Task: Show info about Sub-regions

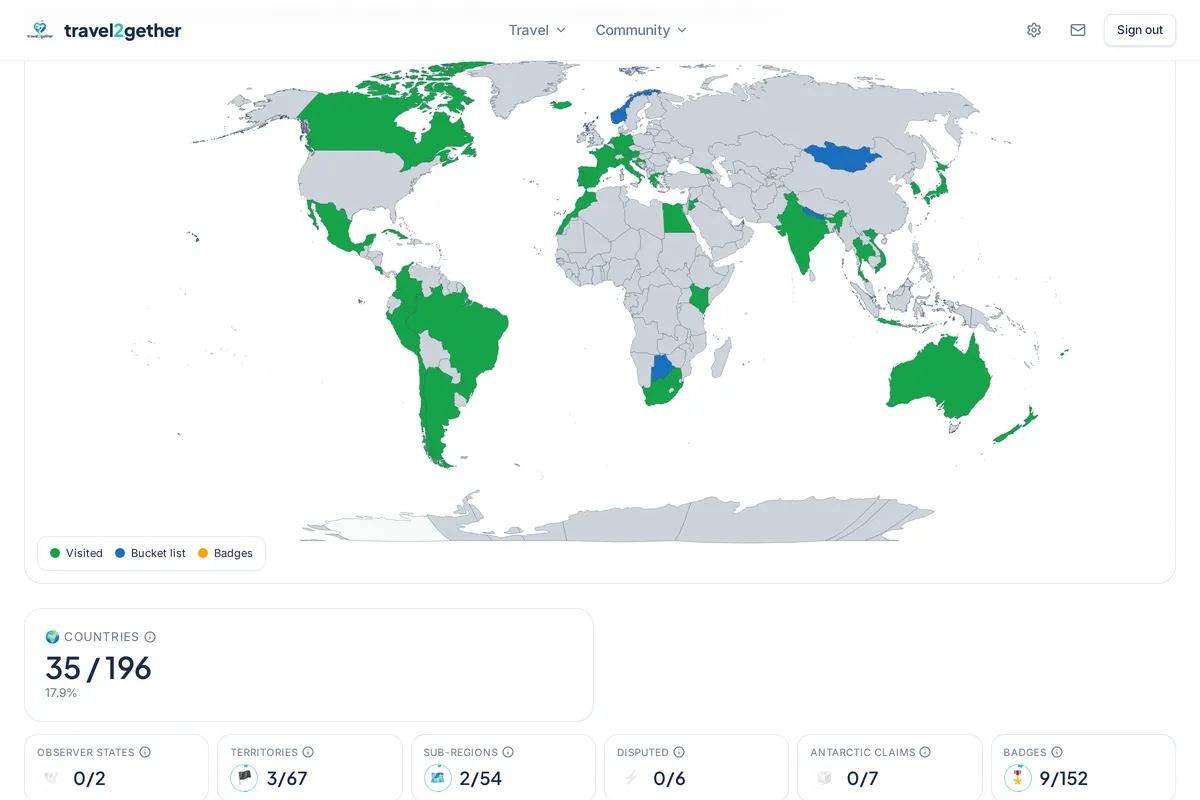Action: coord(508,752)
